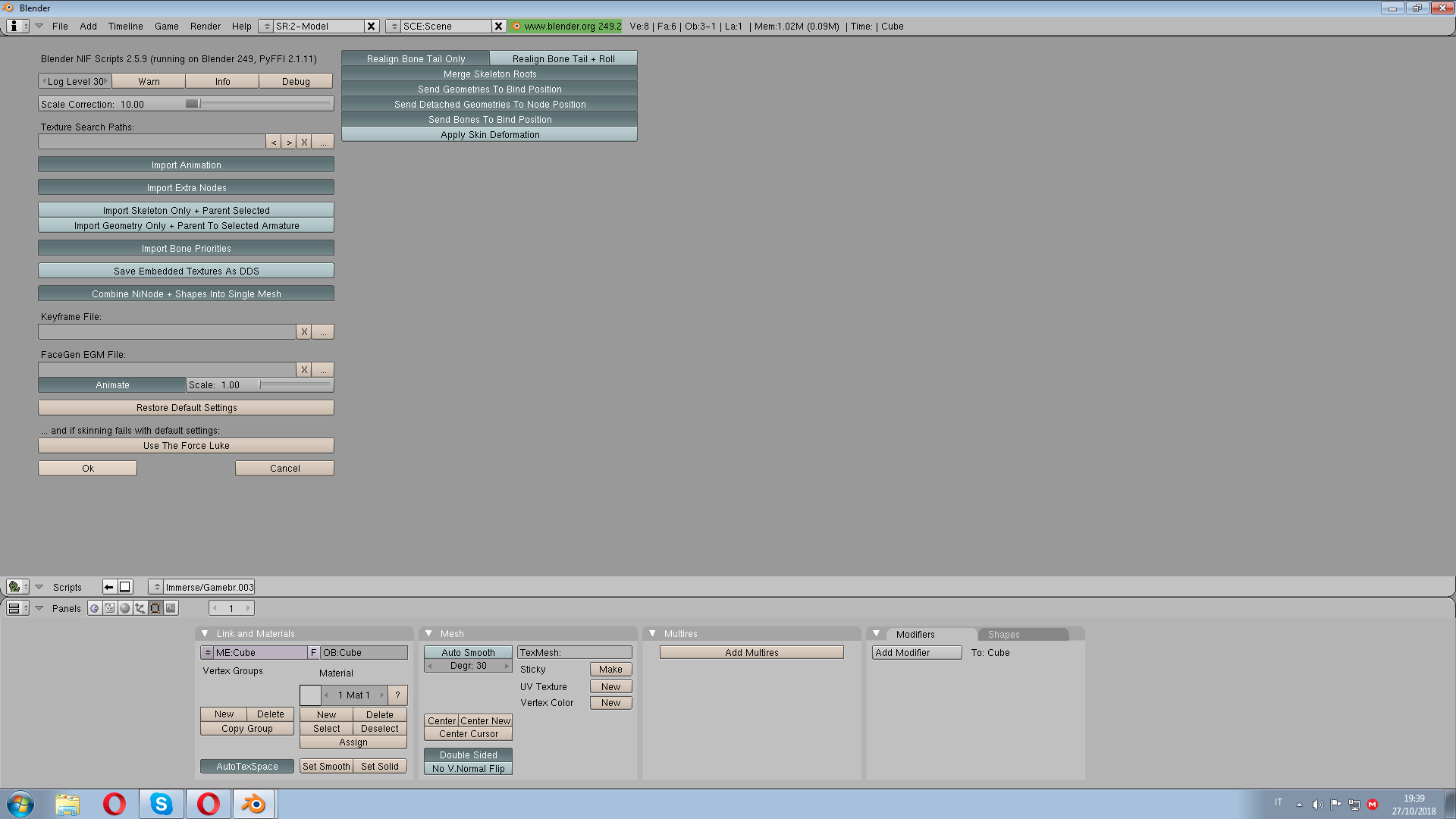Toggle Apply Skin Deformation
1456x819 pixels.
coord(489,135)
